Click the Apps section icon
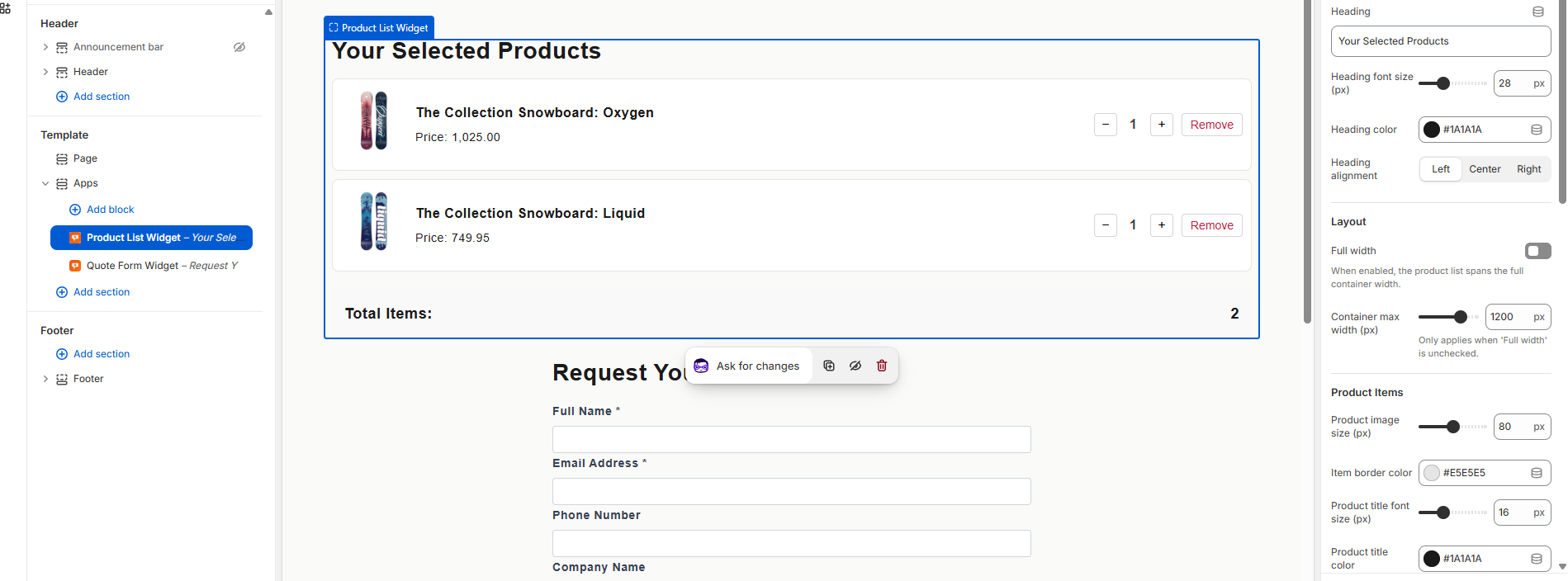 [x=62, y=184]
